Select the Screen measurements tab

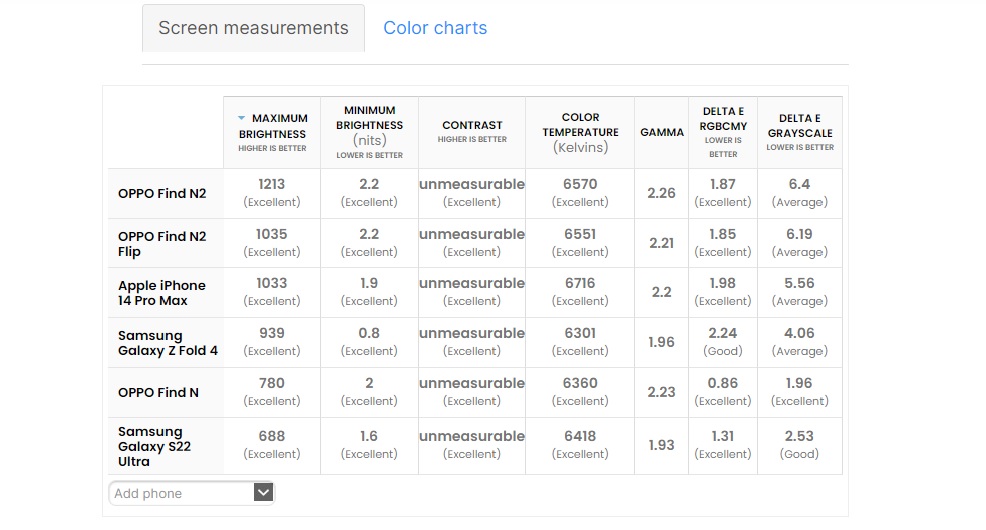pyautogui.click(x=253, y=28)
